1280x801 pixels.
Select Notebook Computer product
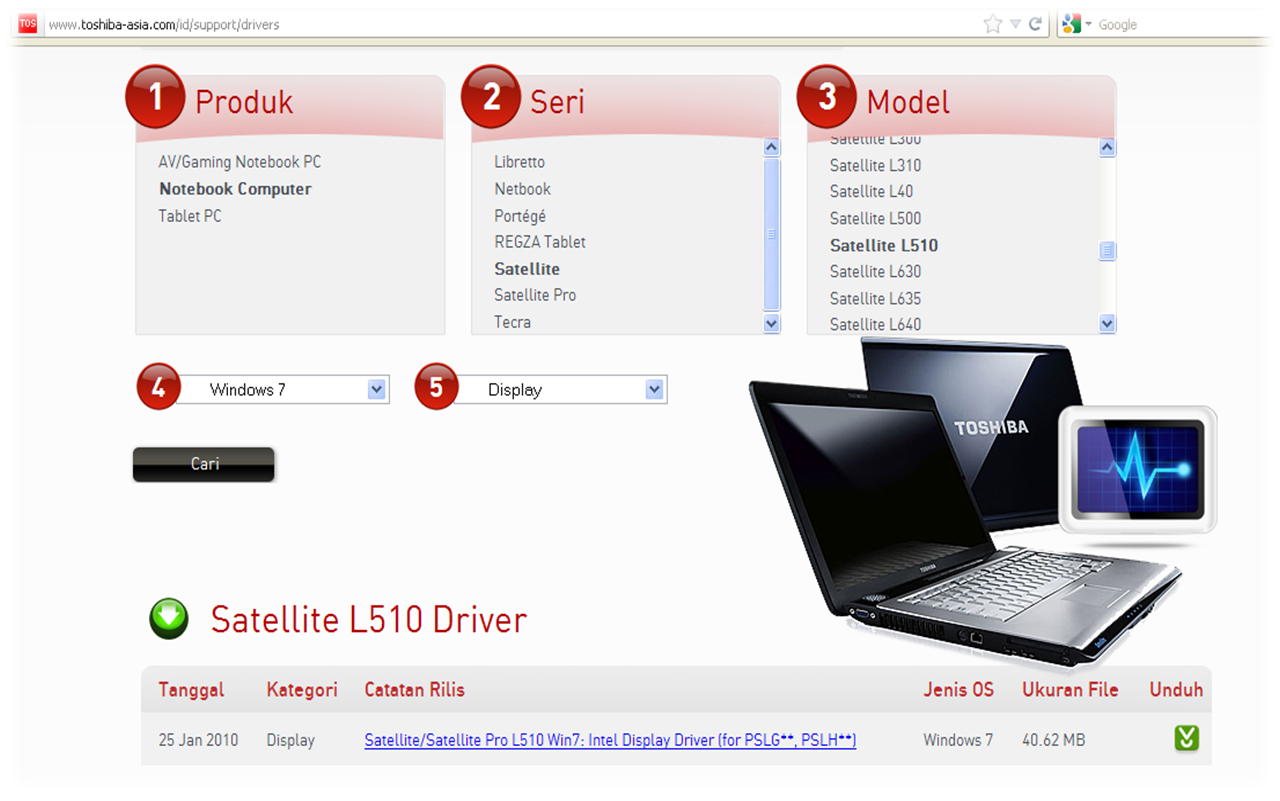click(x=235, y=189)
